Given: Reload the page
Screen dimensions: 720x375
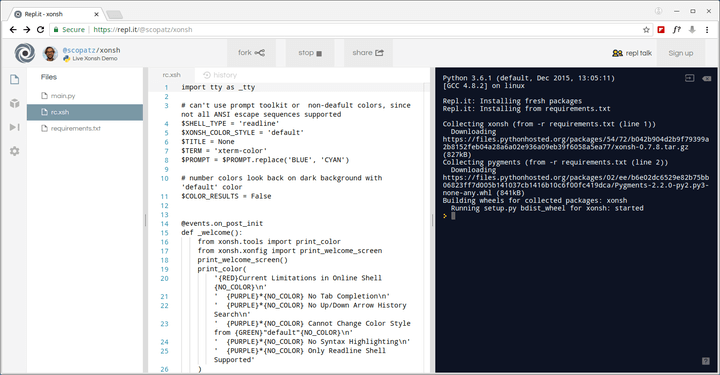Looking at the screenshot, I should tap(40, 29).
